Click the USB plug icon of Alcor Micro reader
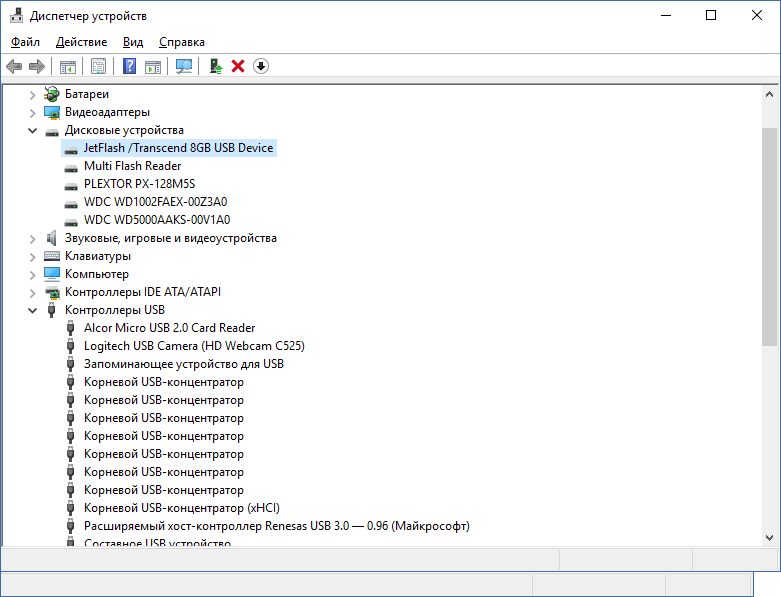The image size is (781, 597). 71,328
